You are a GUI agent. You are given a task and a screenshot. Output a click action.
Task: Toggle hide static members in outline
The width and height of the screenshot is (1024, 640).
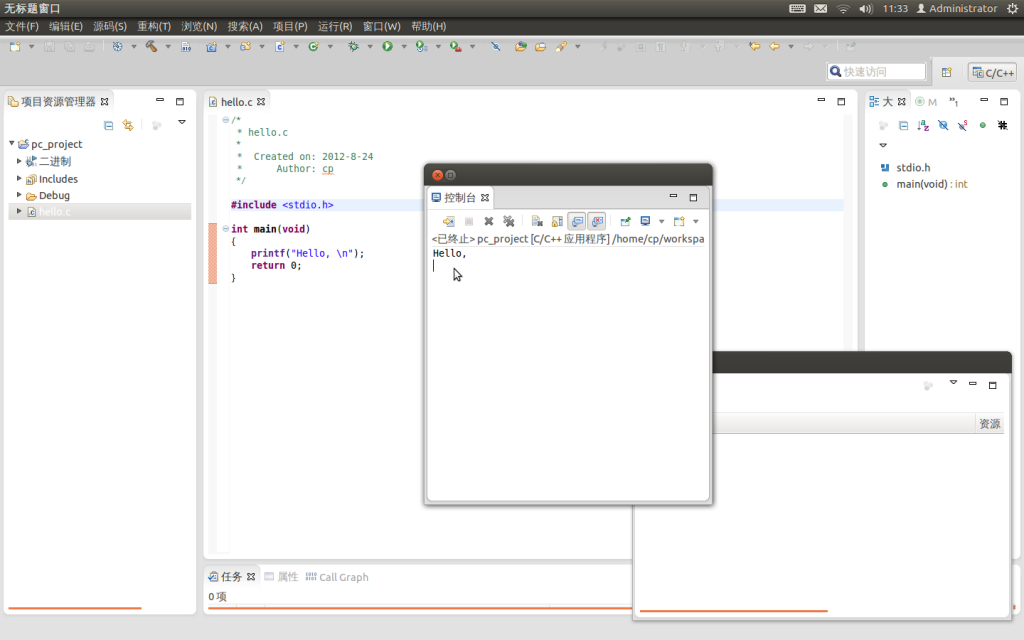[x=962, y=125]
